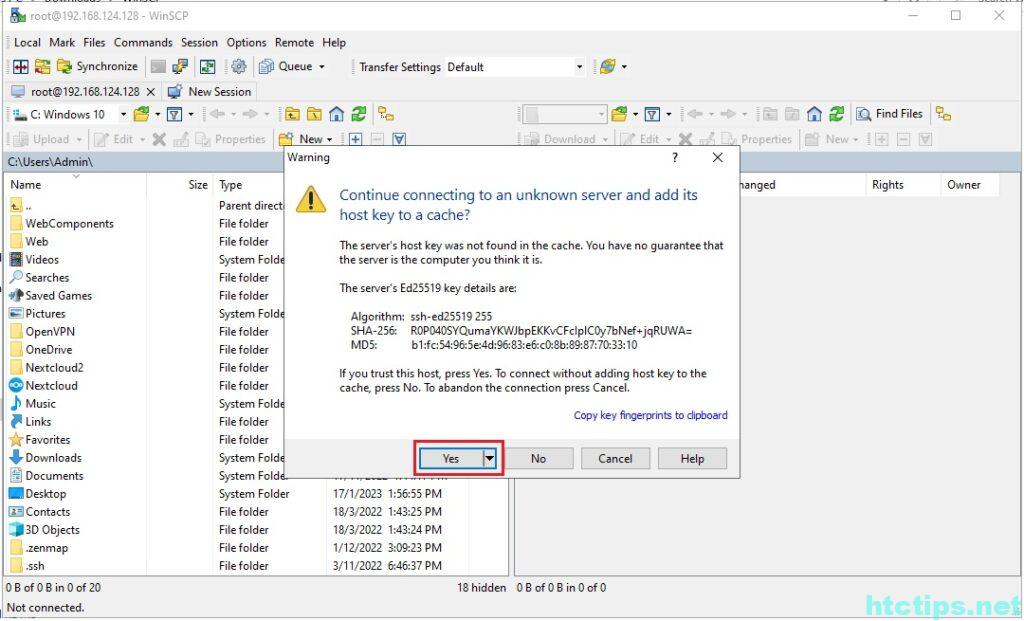Click the local panel Invert Selection icon
Viewport: 1024px width, 621px height.
click(x=399, y=139)
